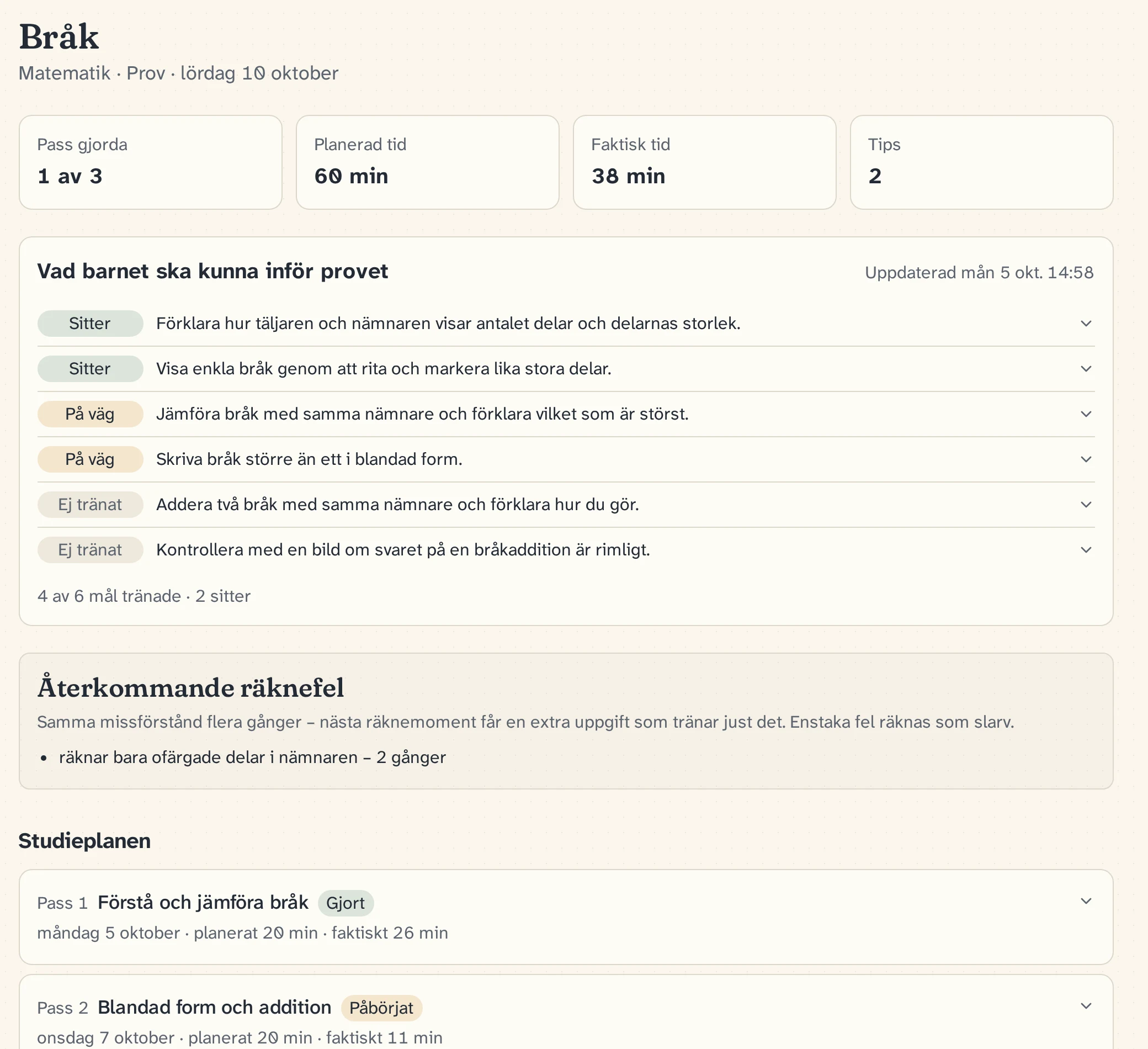The height and width of the screenshot is (1049, 1148).
Task: Click goal text 'Förklara hur täljaren och nämnaren'
Action: (449, 324)
